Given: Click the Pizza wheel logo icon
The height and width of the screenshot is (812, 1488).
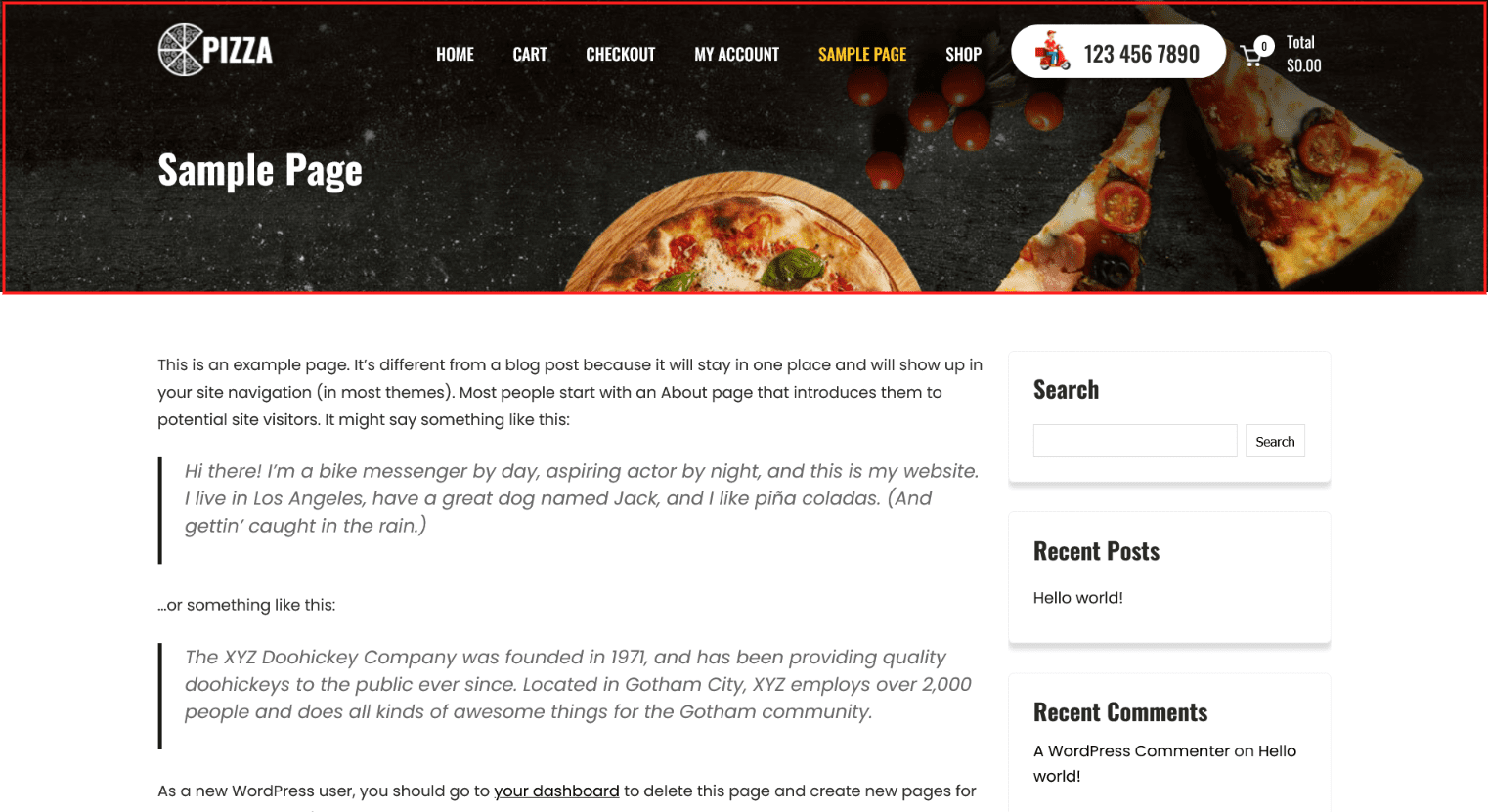Looking at the screenshot, I should pyautogui.click(x=181, y=50).
